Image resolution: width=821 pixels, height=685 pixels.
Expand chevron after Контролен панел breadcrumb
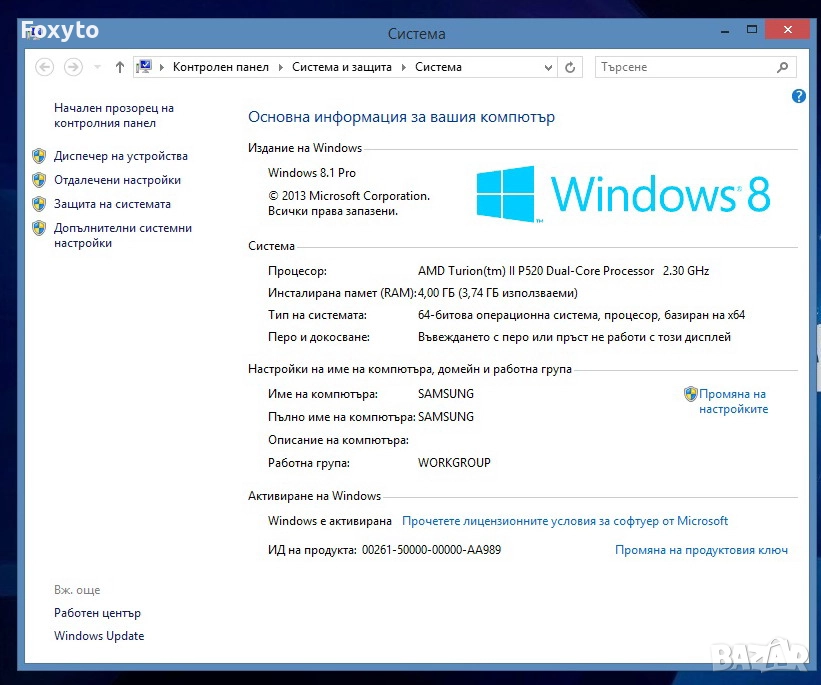click(x=281, y=67)
